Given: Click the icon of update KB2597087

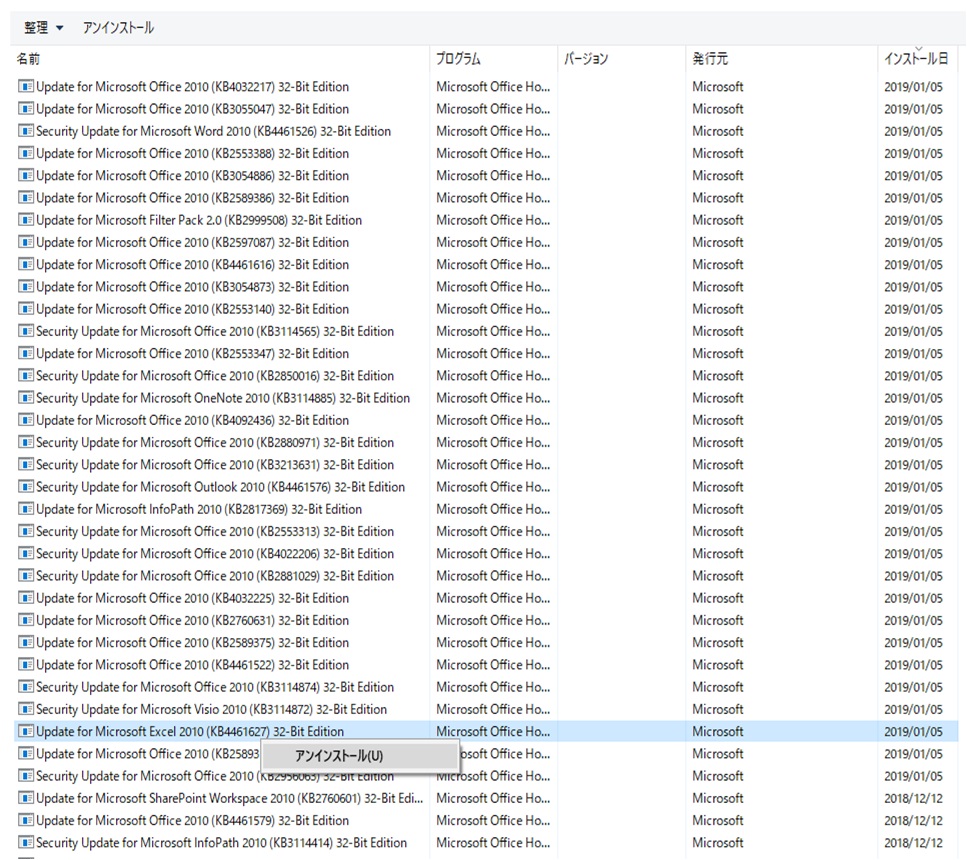Looking at the screenshot, I should coord(26,242).
